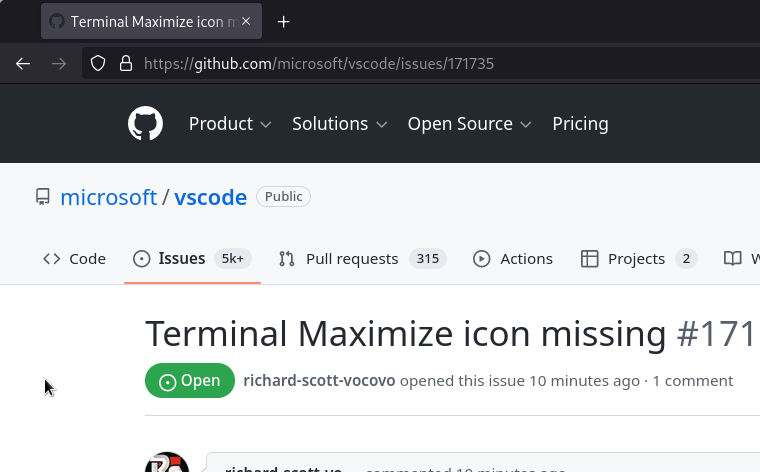Screen dimensions: 760x472
Task: Select the Issues tab
Action: [x=192, y=259]
